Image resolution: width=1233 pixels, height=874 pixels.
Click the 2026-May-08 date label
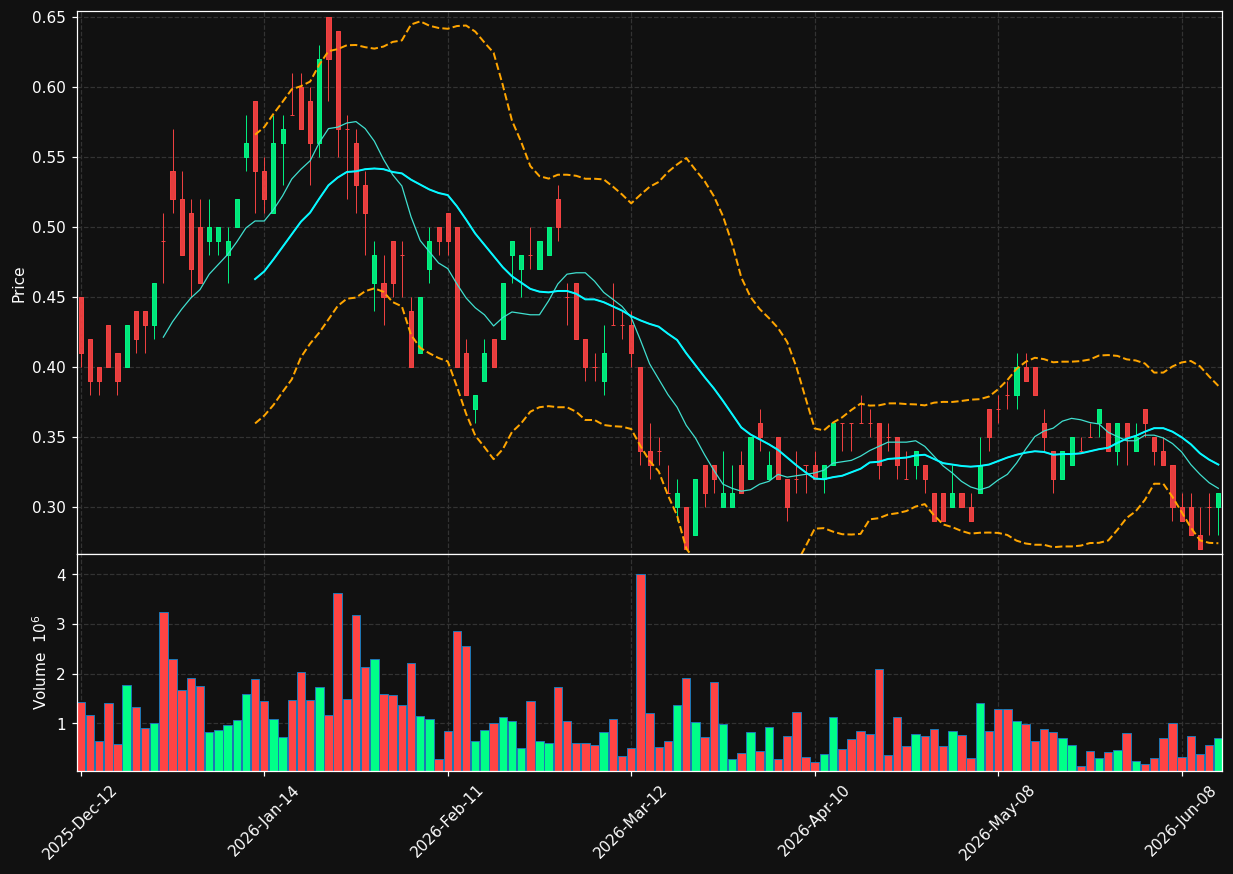996,822
